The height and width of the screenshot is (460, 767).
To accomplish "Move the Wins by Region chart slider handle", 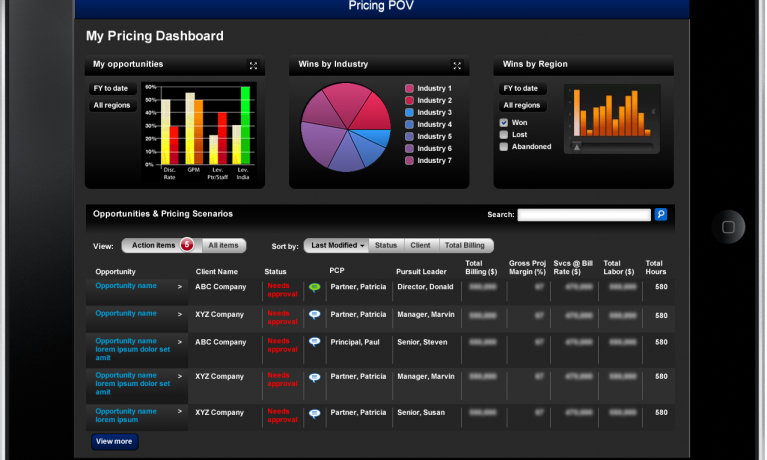I will (577, 146).
